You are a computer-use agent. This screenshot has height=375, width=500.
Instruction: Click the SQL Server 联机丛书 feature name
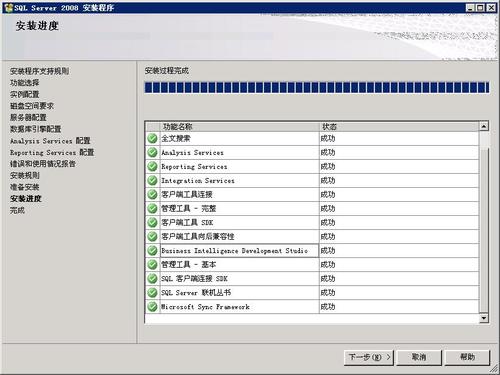(x=196, y=292)
